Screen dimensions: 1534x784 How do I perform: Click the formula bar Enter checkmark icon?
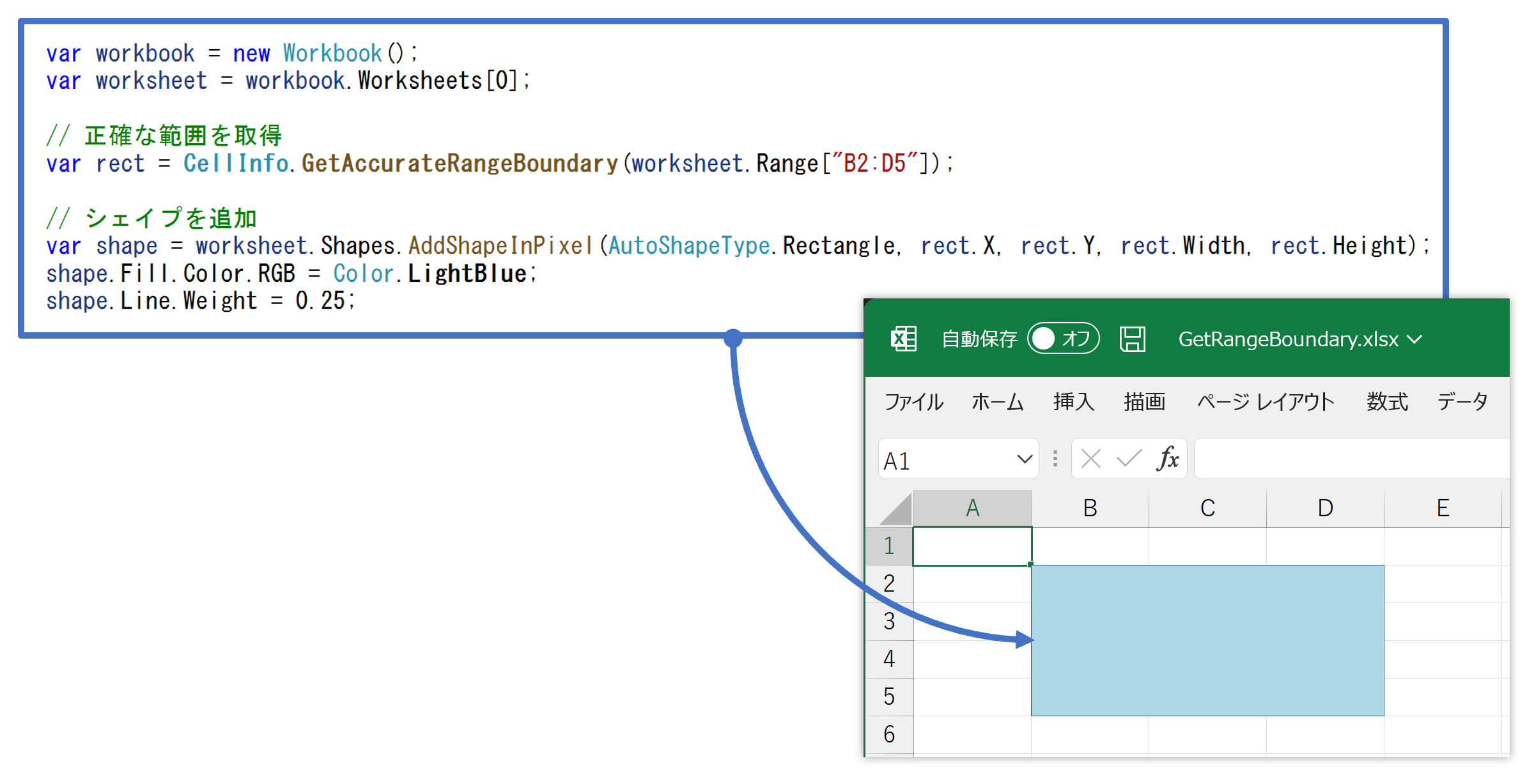pyautogui.click(x=1129, y=458)
